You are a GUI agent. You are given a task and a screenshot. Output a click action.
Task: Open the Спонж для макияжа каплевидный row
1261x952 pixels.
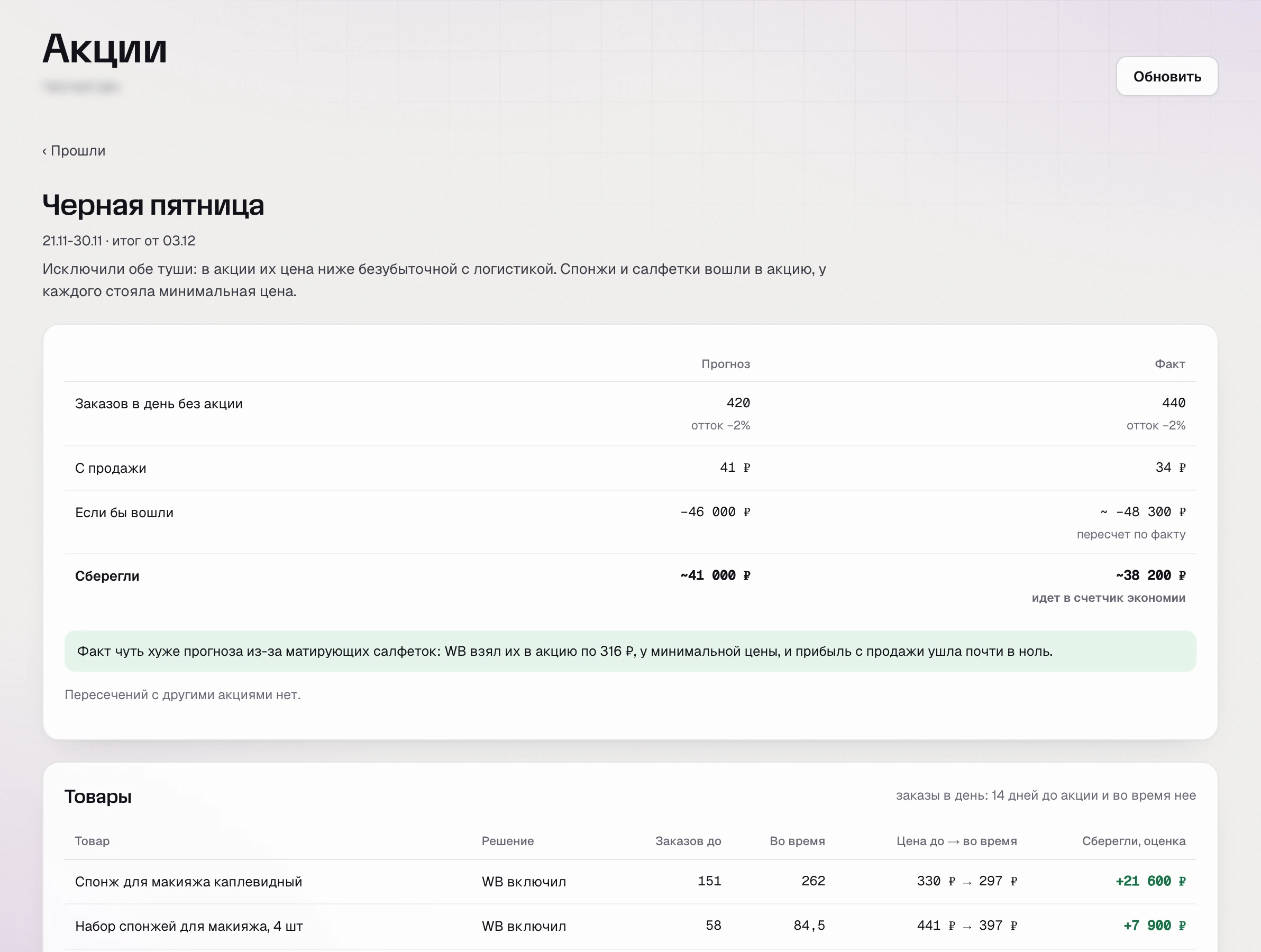coord(630,881)
